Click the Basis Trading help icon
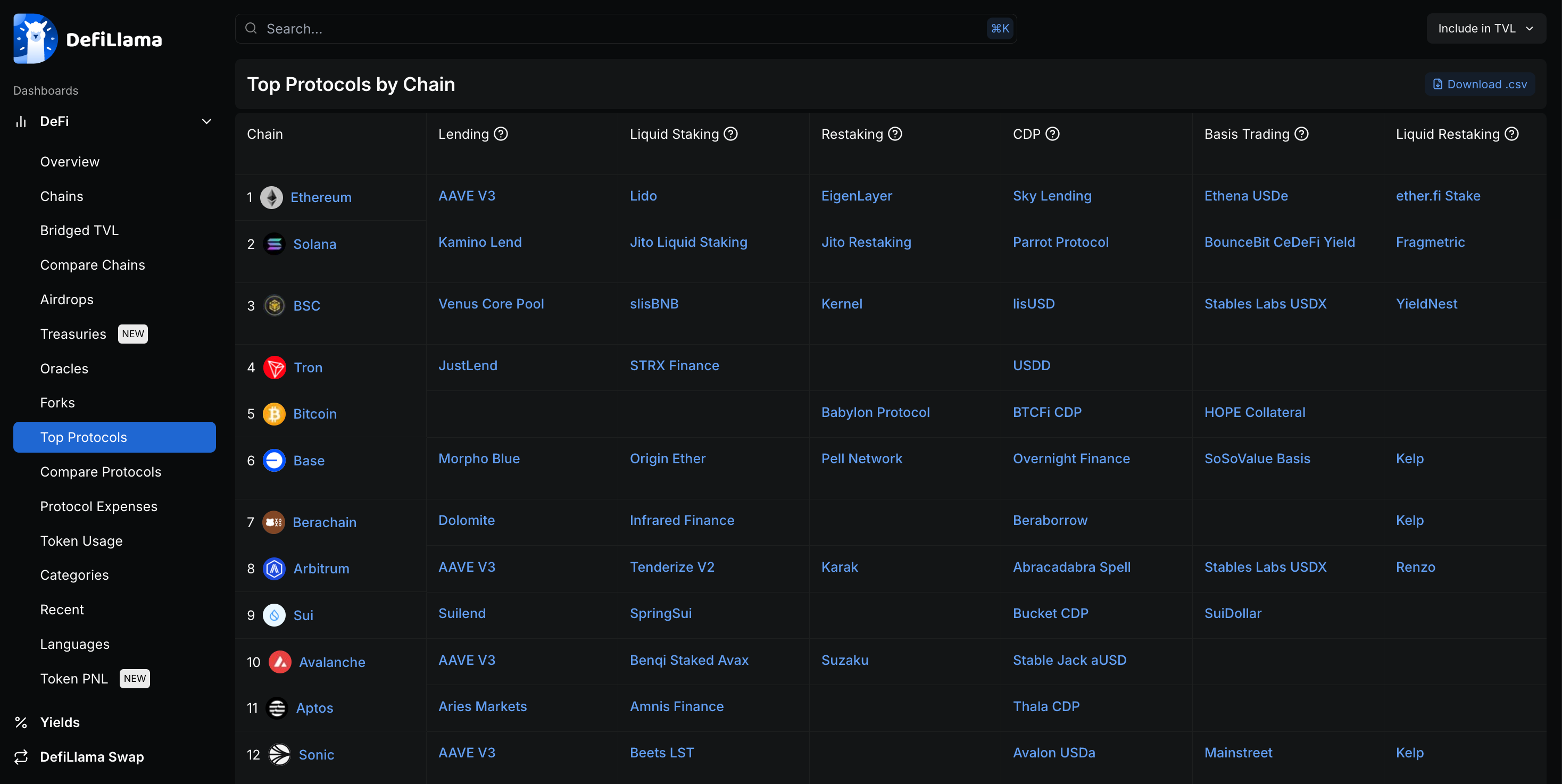This screenshot has width=1562, height=784. coord(1301,134)
